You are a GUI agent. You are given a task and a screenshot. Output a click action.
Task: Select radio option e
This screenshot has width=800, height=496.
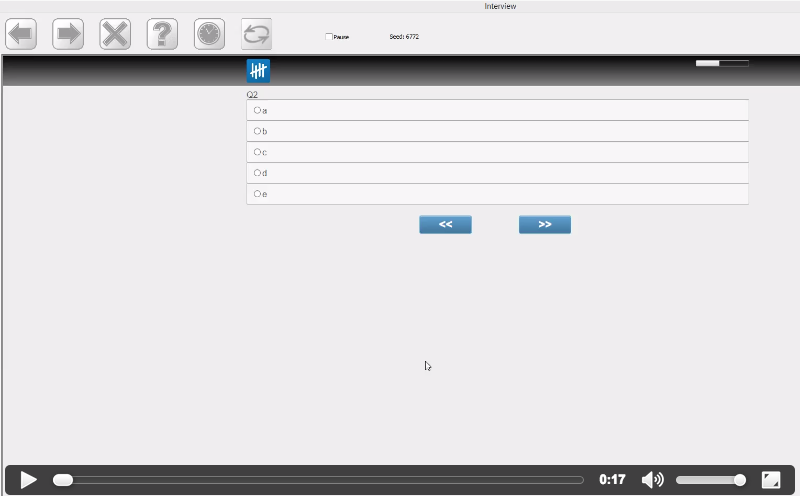pos(257,194)
